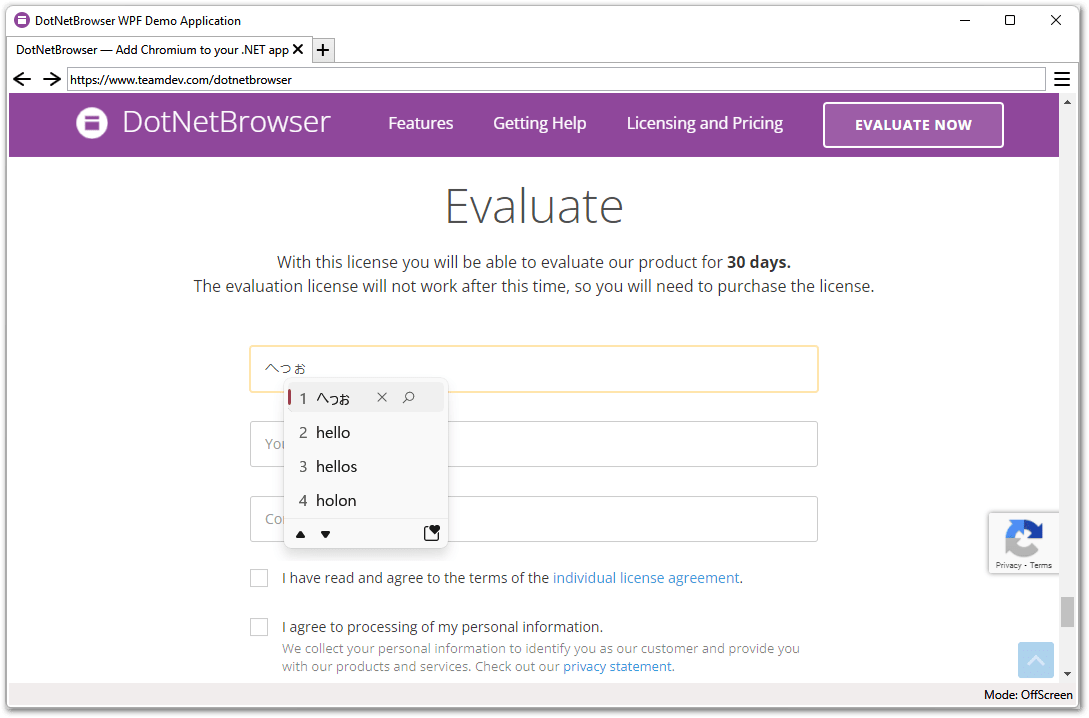Close the DotNetBrowser tab
Image resolution: width=1089 pixels, height=718 pixels.
tap(299, 49)
